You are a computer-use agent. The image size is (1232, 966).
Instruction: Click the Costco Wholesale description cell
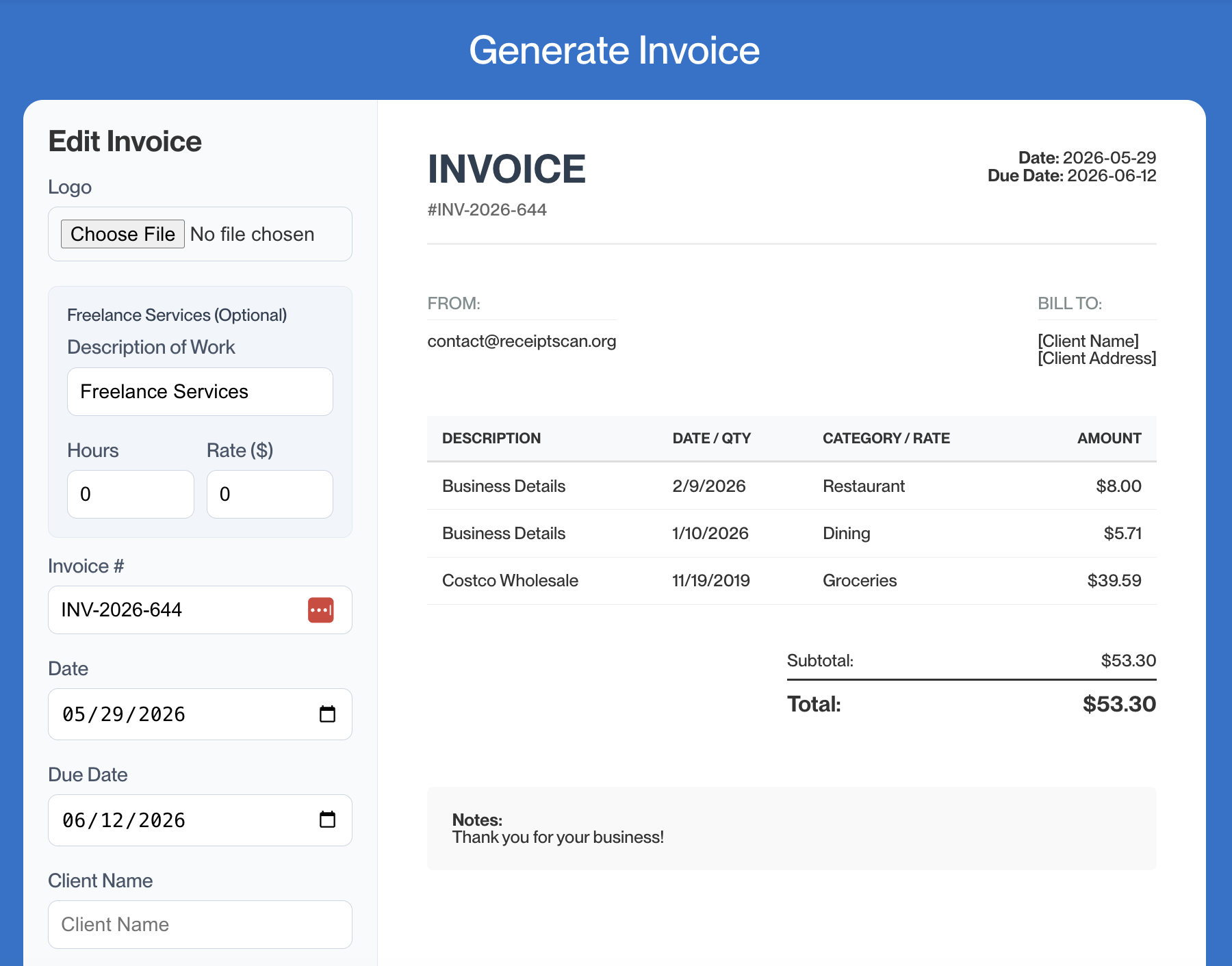click(x=510, y=580)
